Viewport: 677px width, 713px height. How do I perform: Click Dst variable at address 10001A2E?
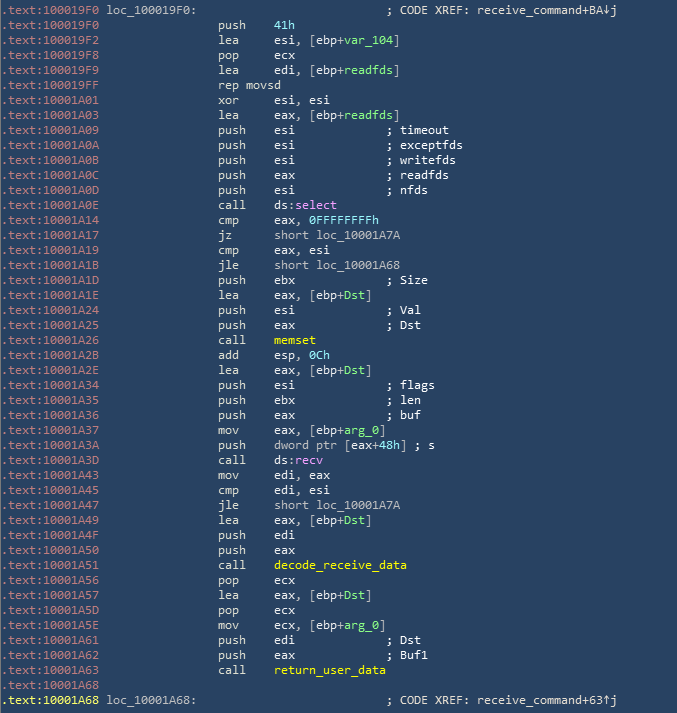pos(354,370)
